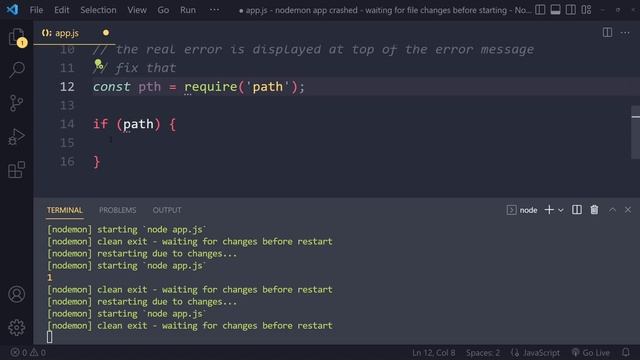
Task: Click 'path' inside the if condition
Action: tap(138, 124)
